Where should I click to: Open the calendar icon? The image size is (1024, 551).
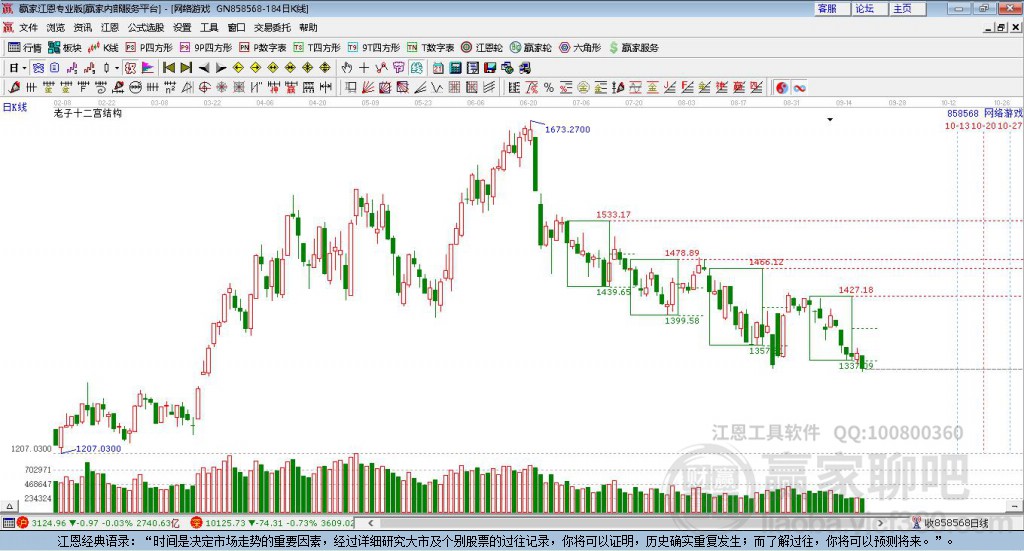(438, 68)
